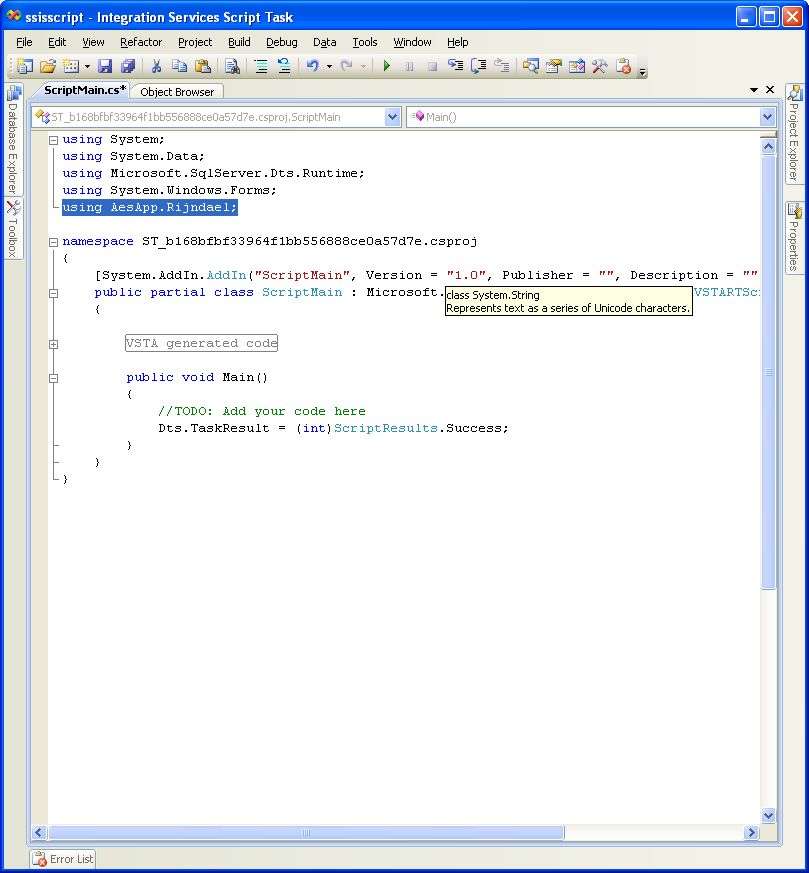Click the Step Out icon
Image resolution: width=809 pixels, height=873 pixels.
(502, 66)
